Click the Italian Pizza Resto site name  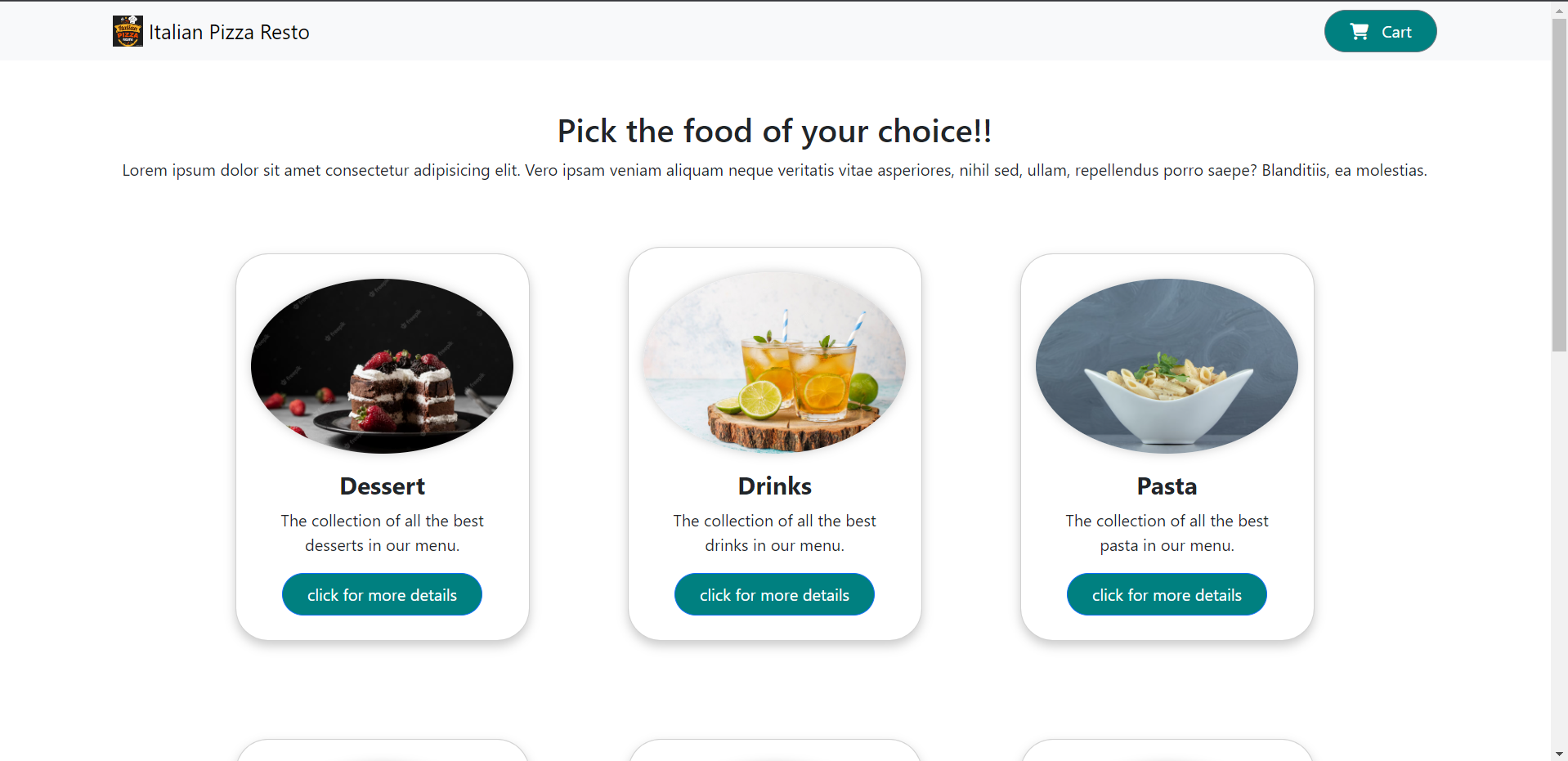click(x=229, y=31)
